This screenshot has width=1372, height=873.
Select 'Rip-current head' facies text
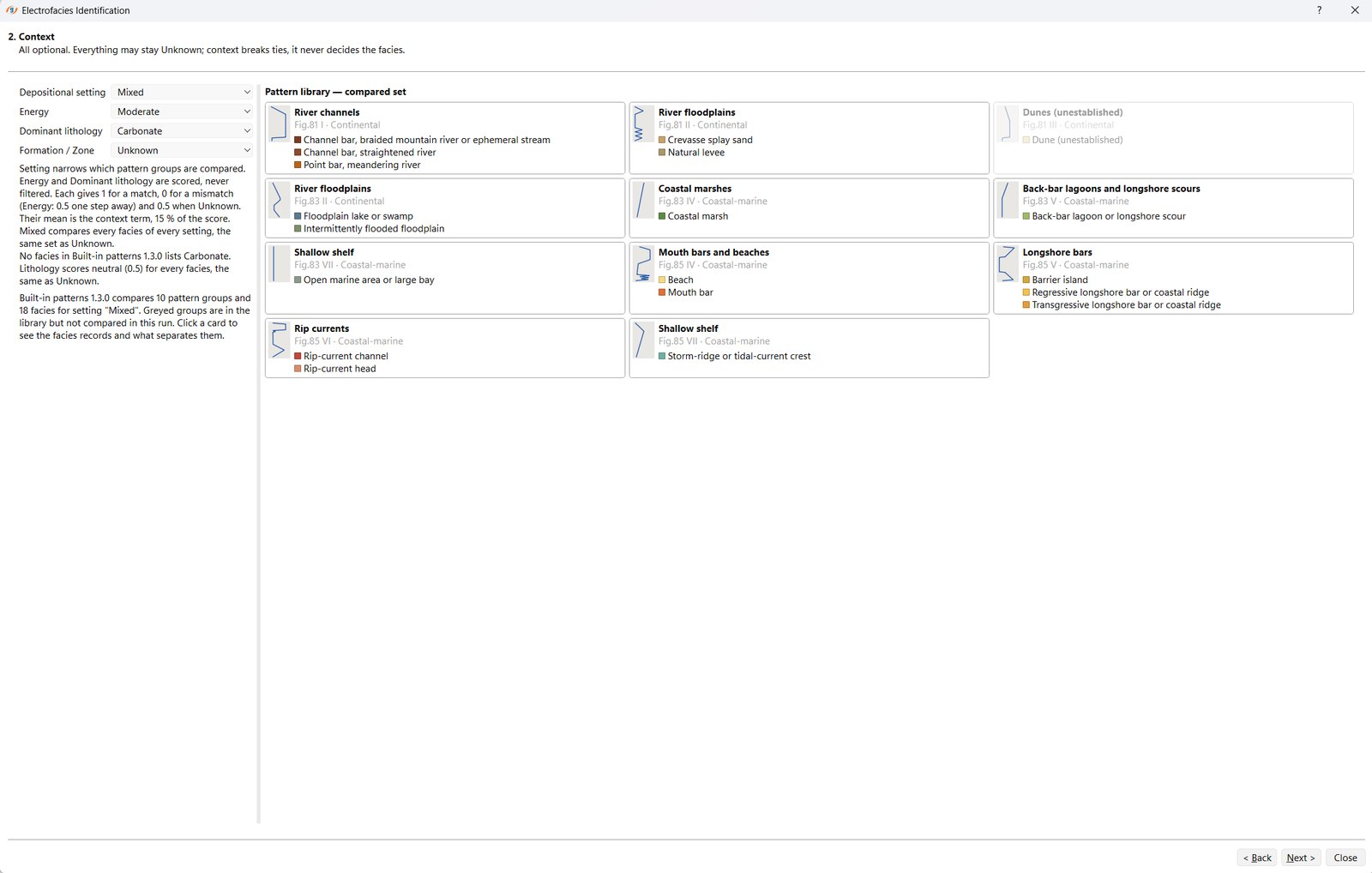(340, 369)
